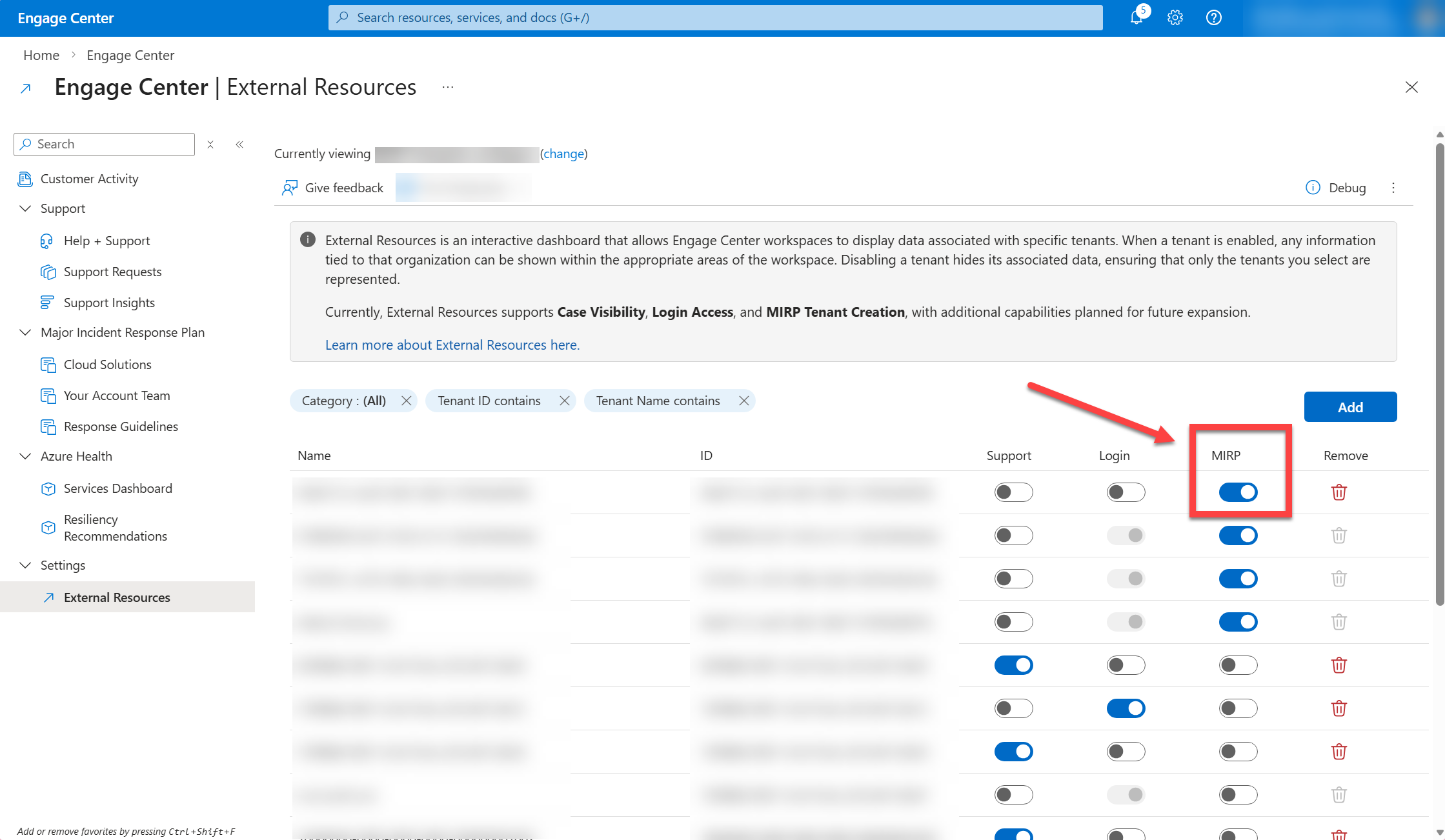The image size is (1445, 840).
Task: Enable MIRP switch in the fifth tenant row
Action: (x=1238, y=665)
